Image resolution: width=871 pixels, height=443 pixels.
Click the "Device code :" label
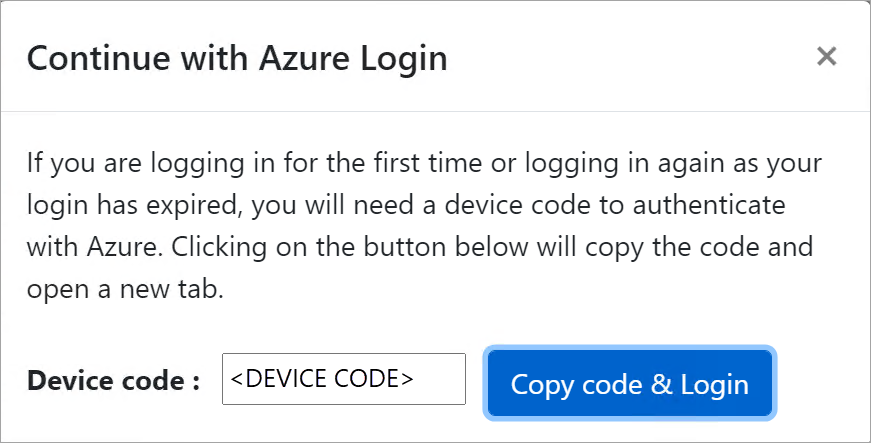coord(114,380)
